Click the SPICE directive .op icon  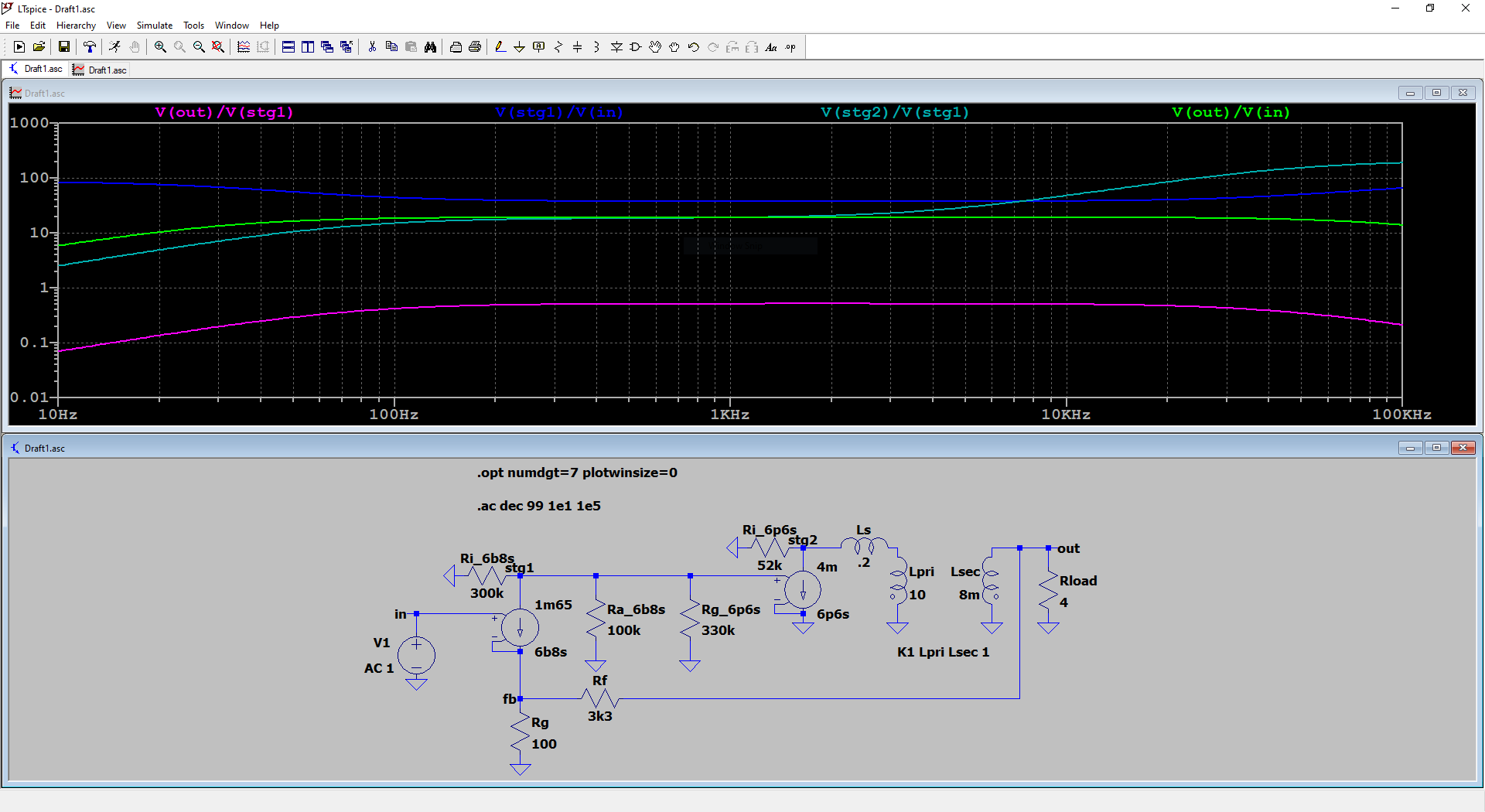[790, 47]
